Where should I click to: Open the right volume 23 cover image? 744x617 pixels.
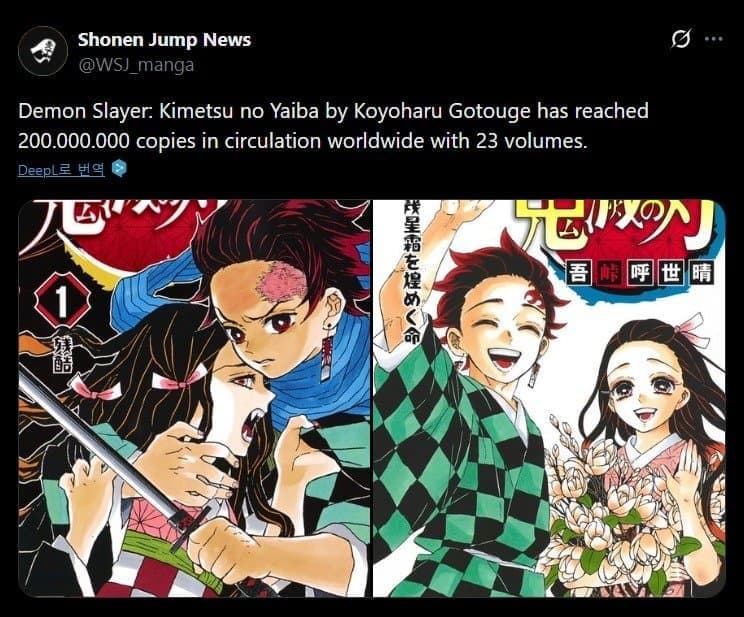pyautogui.click(x=549, y=398)
